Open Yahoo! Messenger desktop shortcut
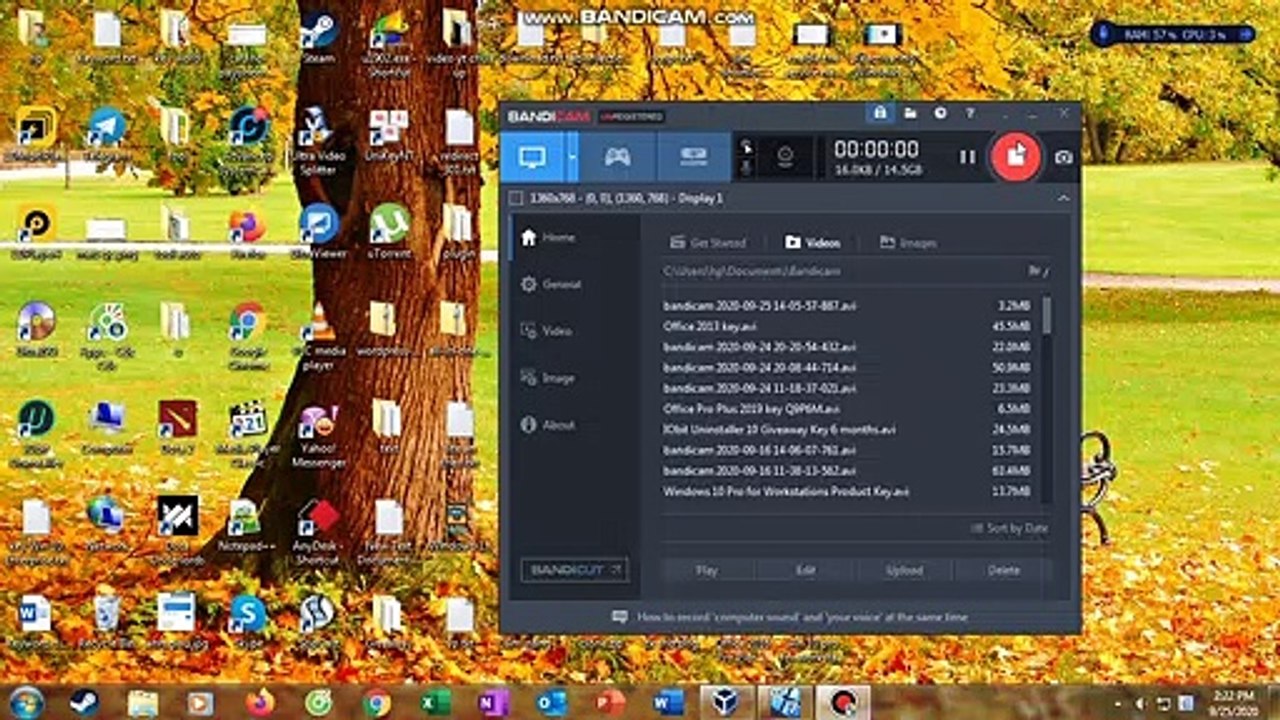 point(318,436)
